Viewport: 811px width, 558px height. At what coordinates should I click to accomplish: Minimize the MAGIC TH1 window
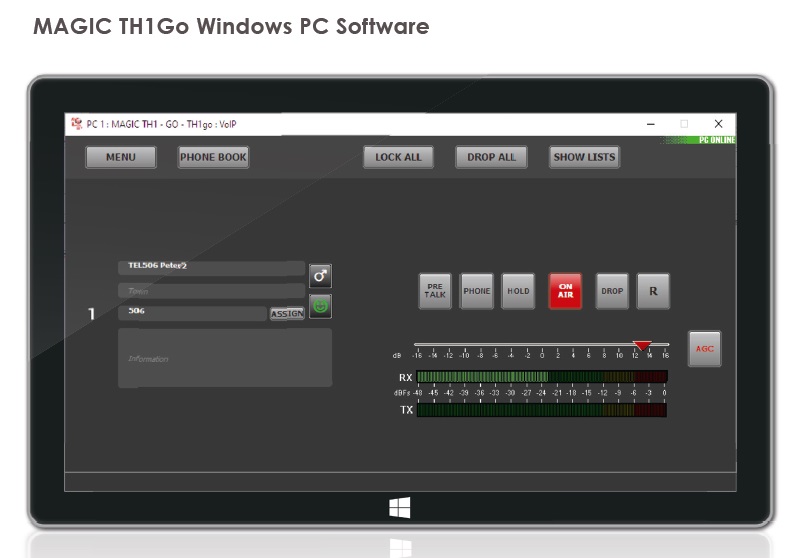coord(651,124)
